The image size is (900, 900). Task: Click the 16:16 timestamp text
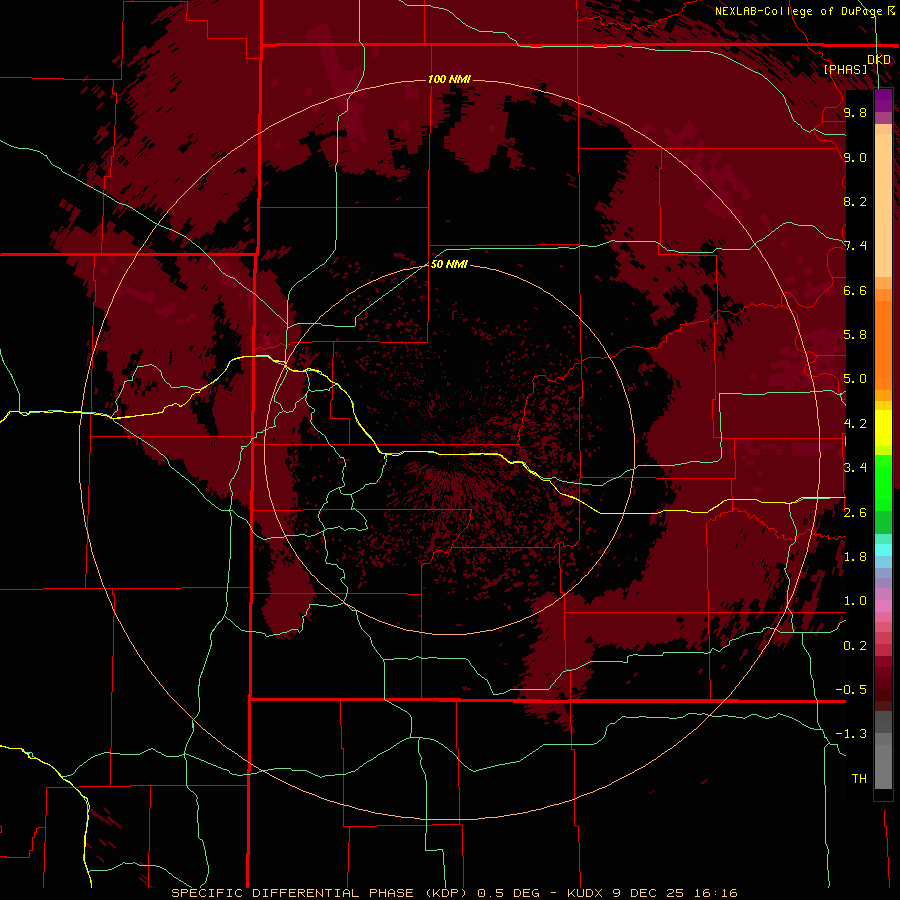715,893
